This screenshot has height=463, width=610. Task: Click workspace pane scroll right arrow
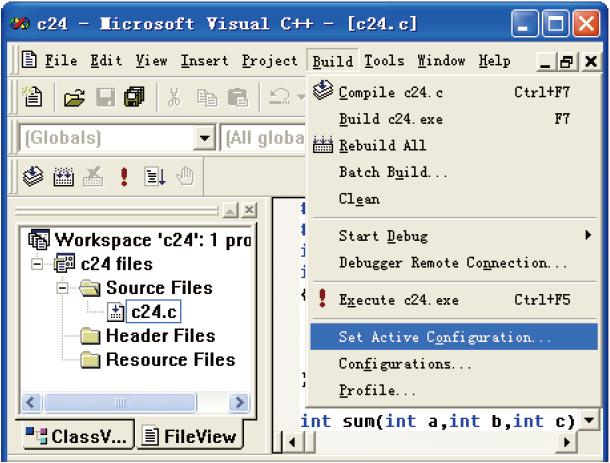tap(240, 402)
